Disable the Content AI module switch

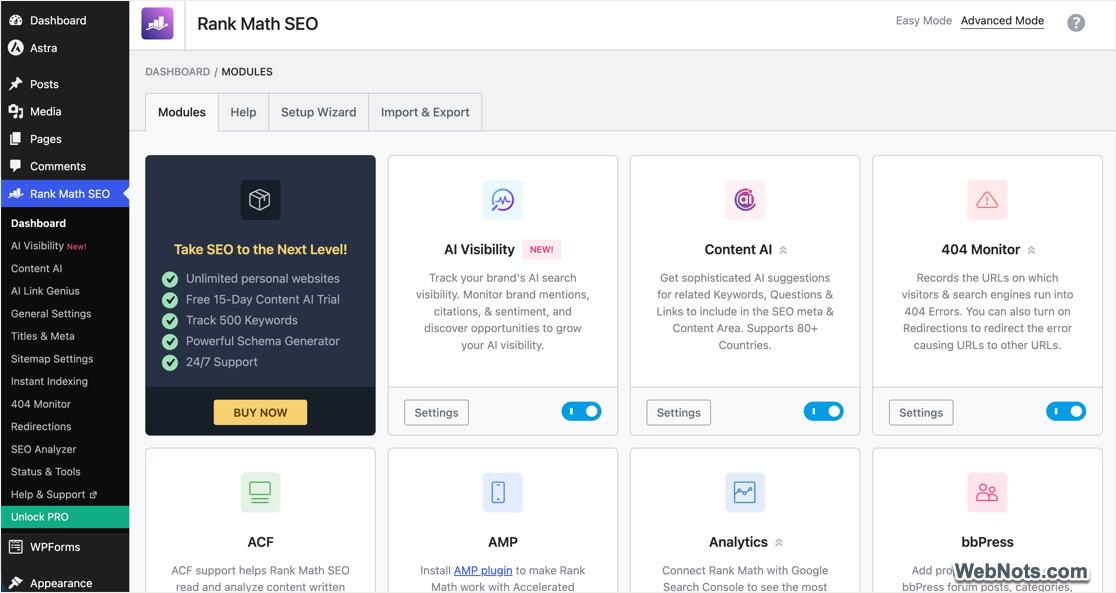tap(823, 411)
